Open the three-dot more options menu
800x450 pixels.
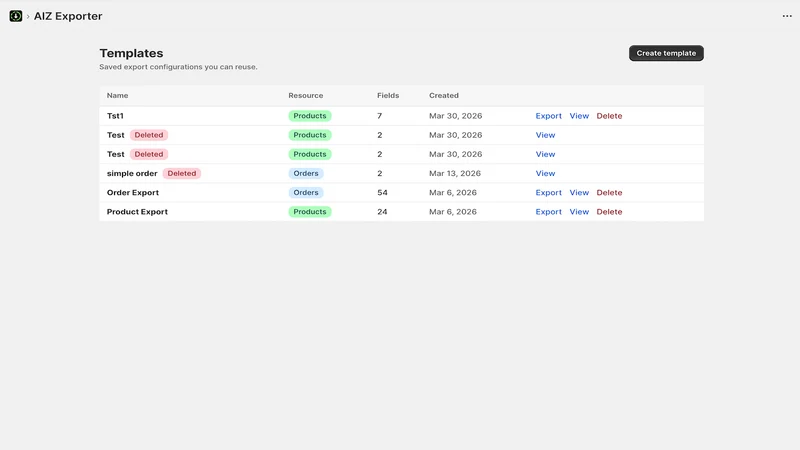pos(787,16)
